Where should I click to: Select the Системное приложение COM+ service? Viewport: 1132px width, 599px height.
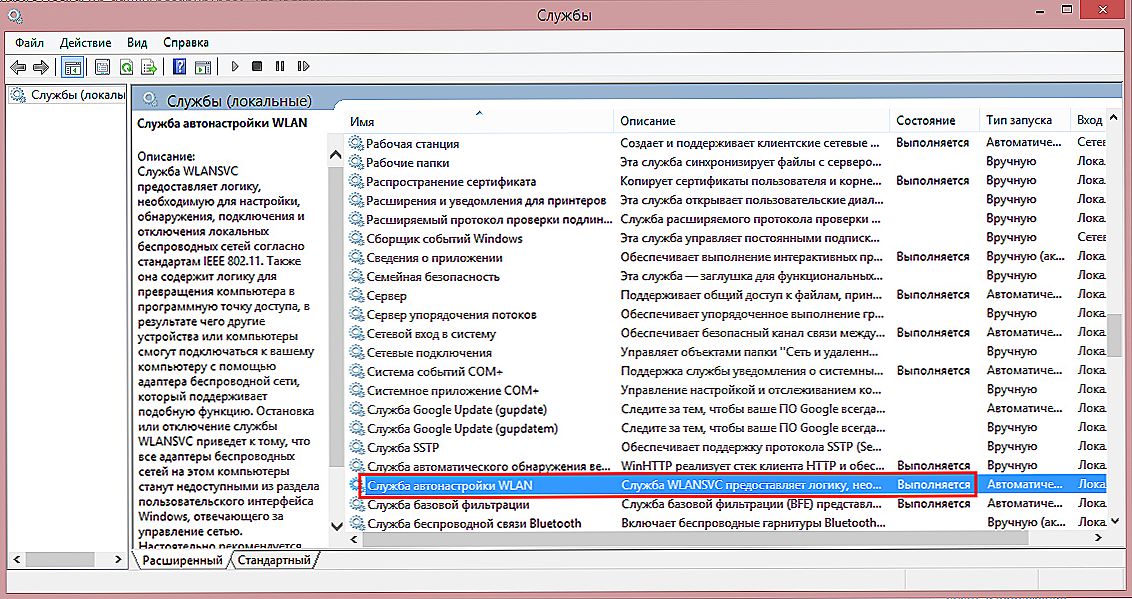pyautogui.click(x=453, y=390)
